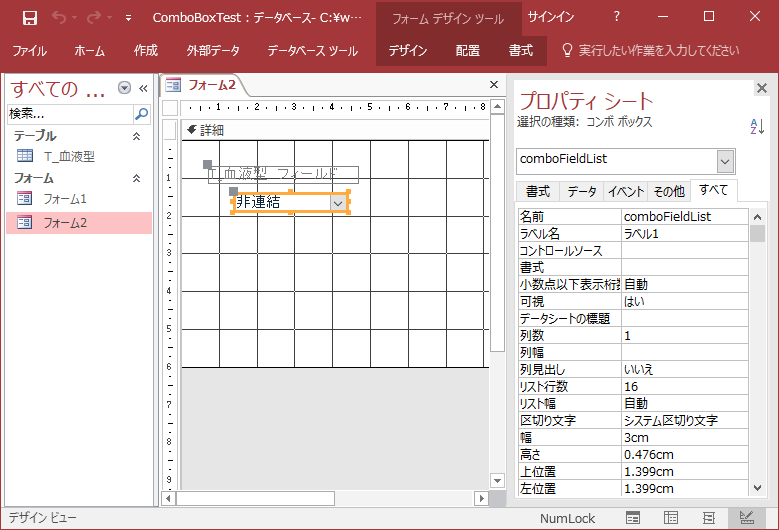Click the magnifier search icon
The image size is (779, 530).
pos(142,114)
